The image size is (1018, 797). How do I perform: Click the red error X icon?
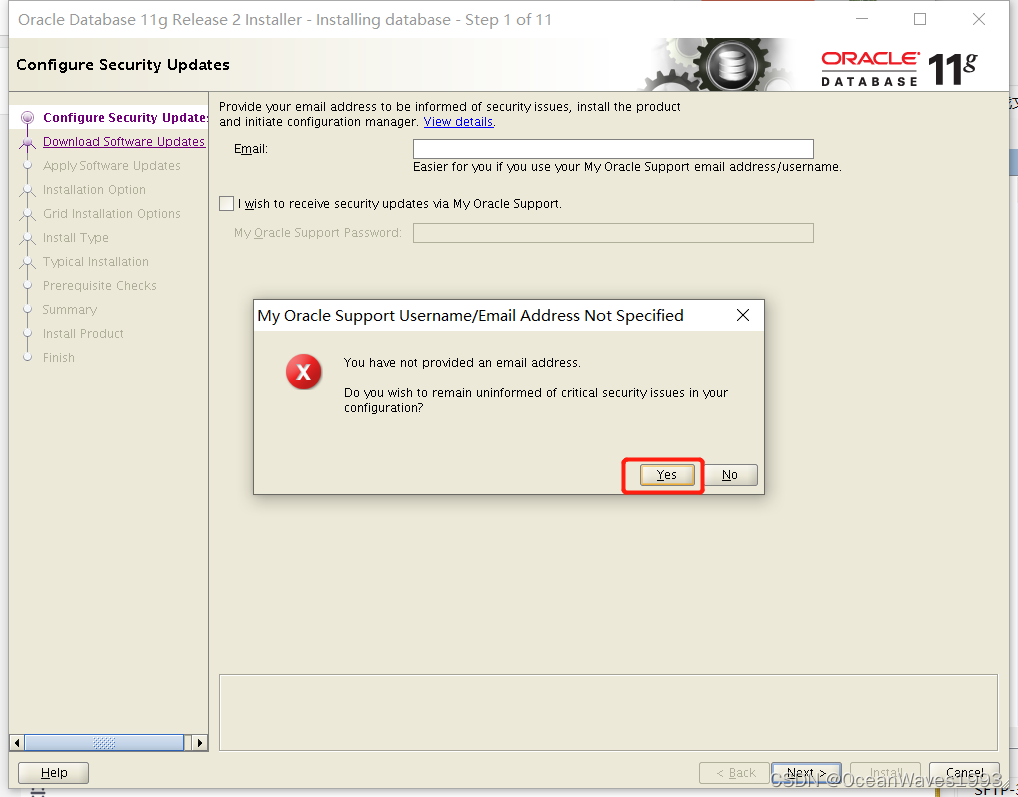click(x=303, y=372)
